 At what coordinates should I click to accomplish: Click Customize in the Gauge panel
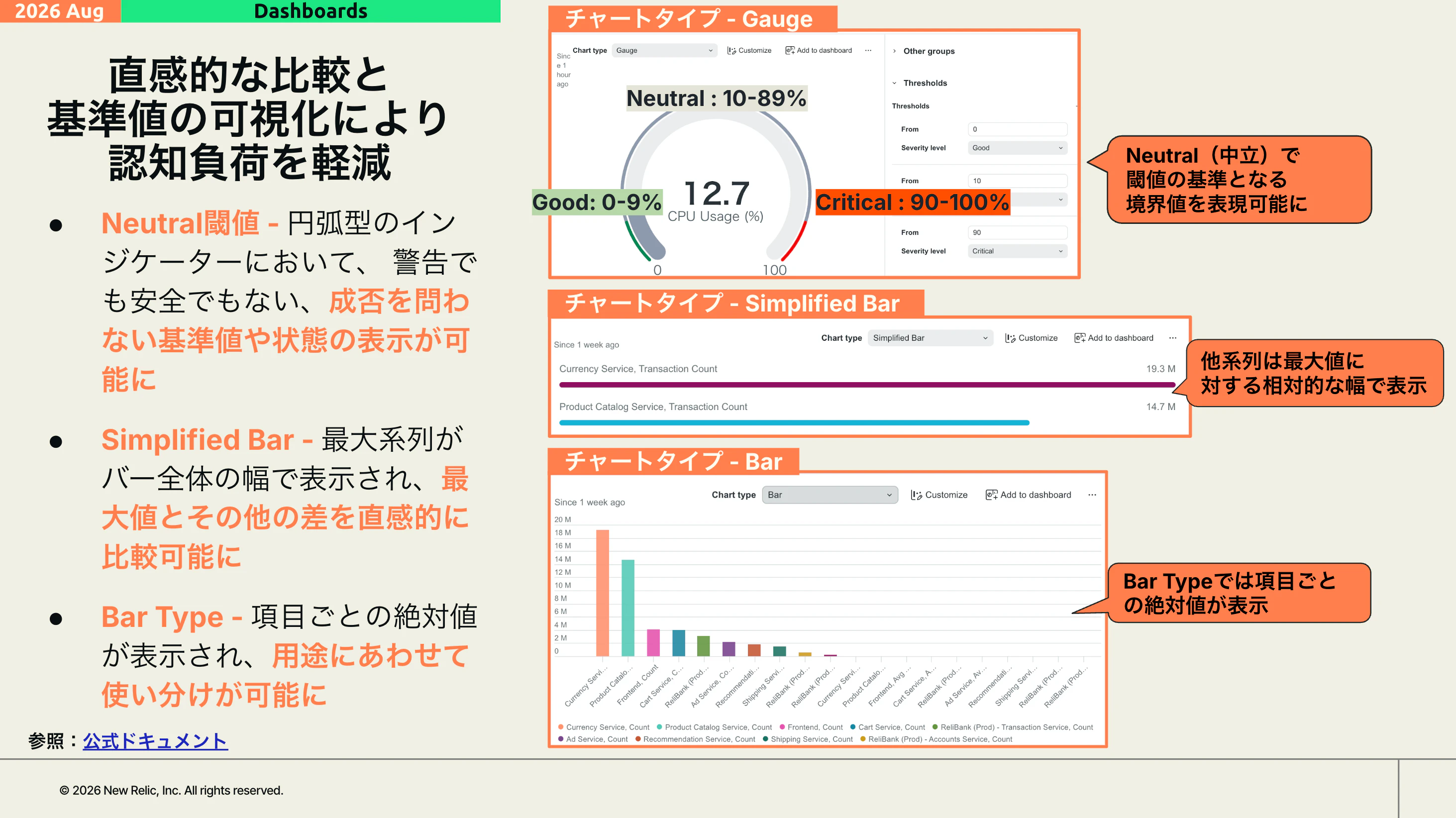(x=749, y=50)
